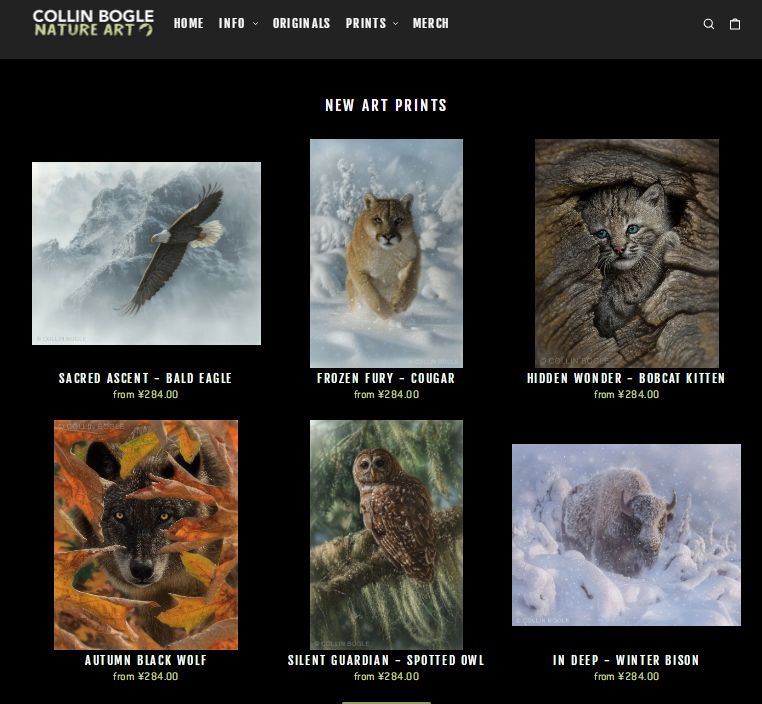Open the search icon in header
This screenshot has height=704, width=762.
tap(709, 24)
